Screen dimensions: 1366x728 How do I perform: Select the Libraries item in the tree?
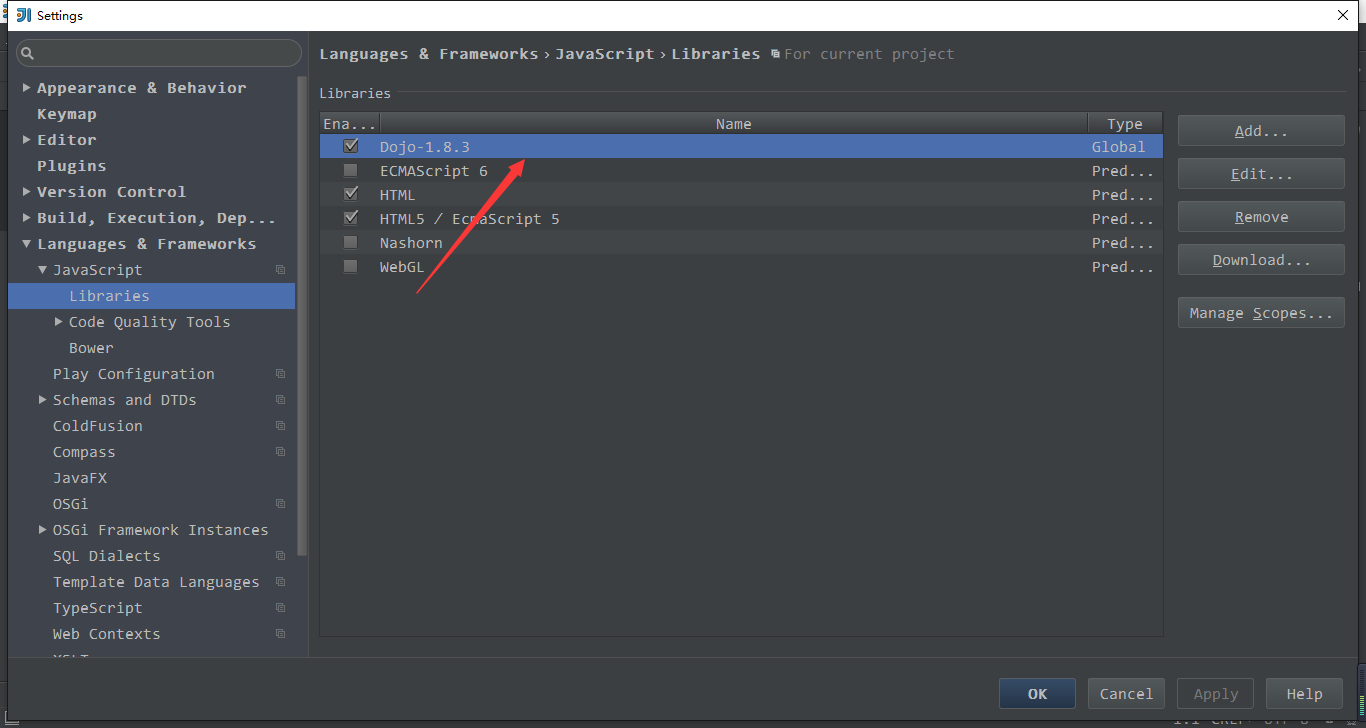pos(151,296)
